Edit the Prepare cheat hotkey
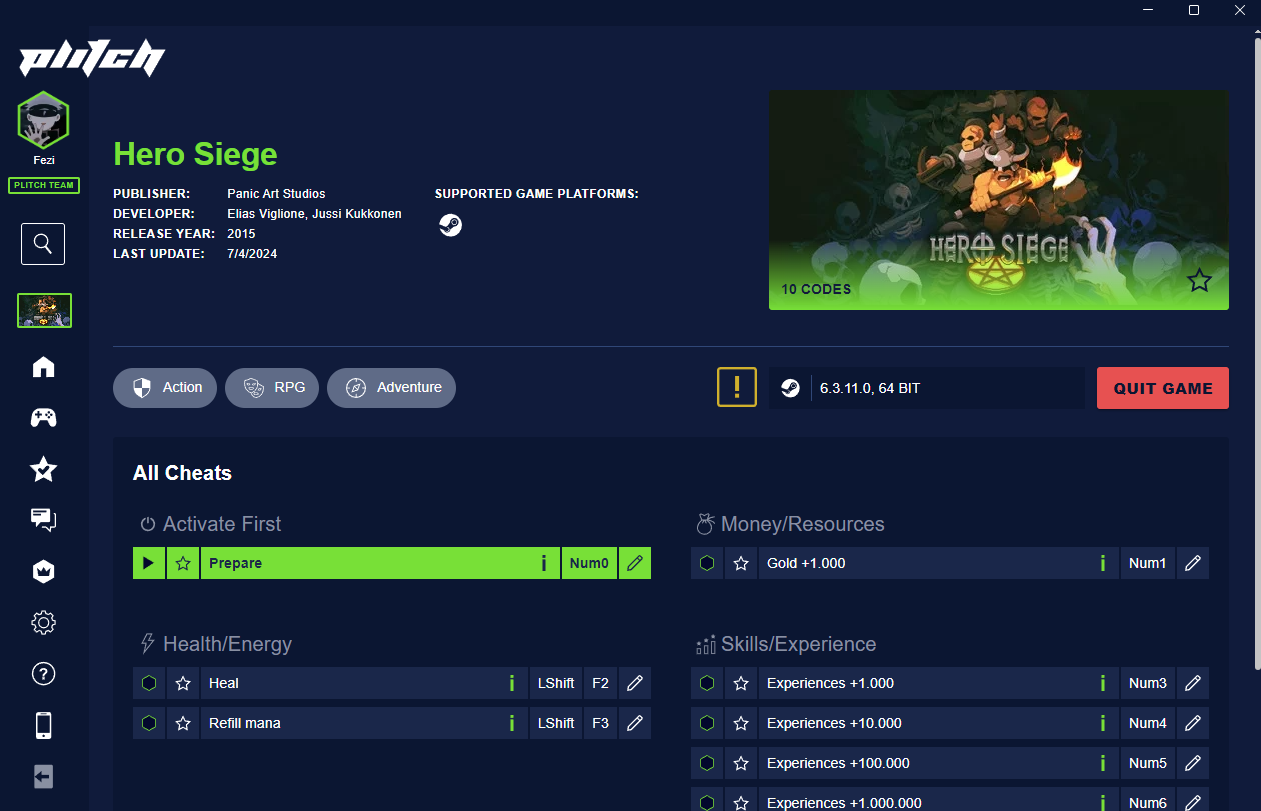 [x=634, y=563]
